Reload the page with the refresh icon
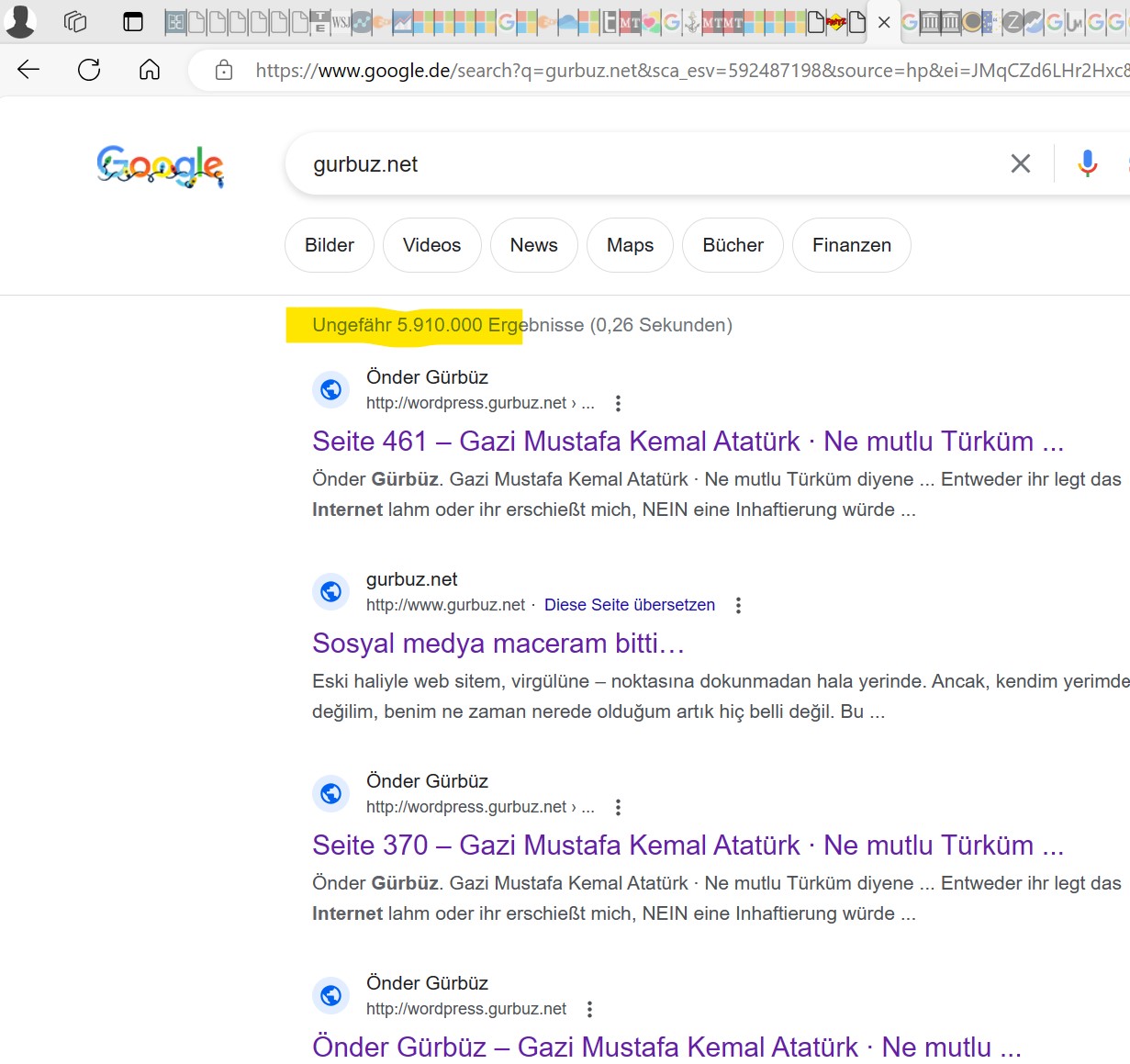The width and height of the screenshot is (1130, 1064). click(89, 70)
